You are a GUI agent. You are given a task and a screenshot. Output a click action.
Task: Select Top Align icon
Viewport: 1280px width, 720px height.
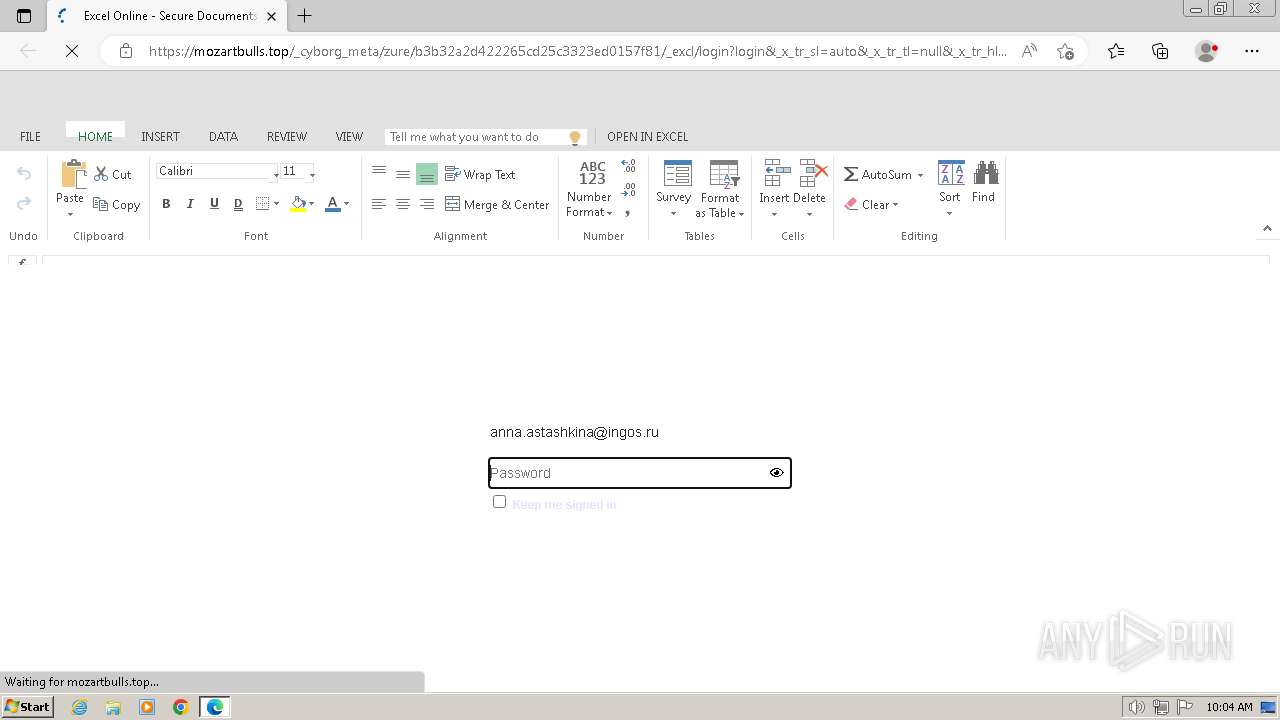pos(379,172)
